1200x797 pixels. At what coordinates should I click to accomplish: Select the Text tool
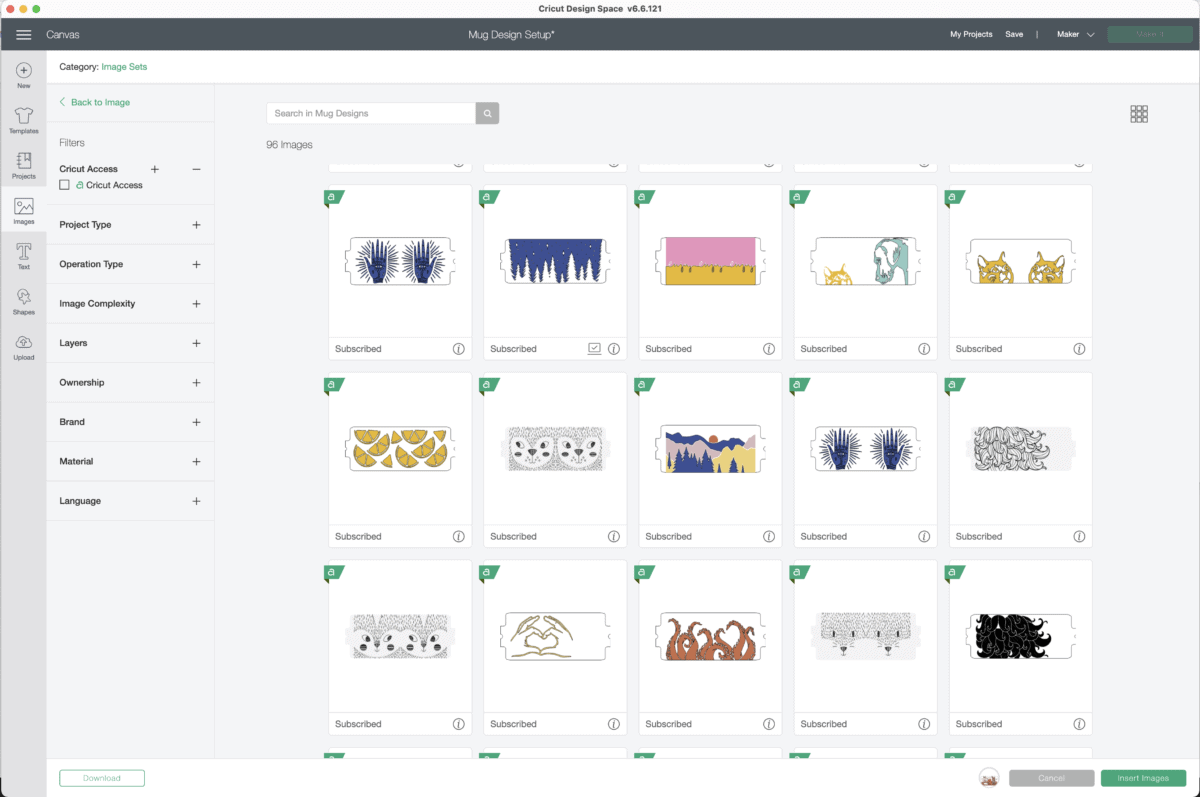click(x=24, y=256)
